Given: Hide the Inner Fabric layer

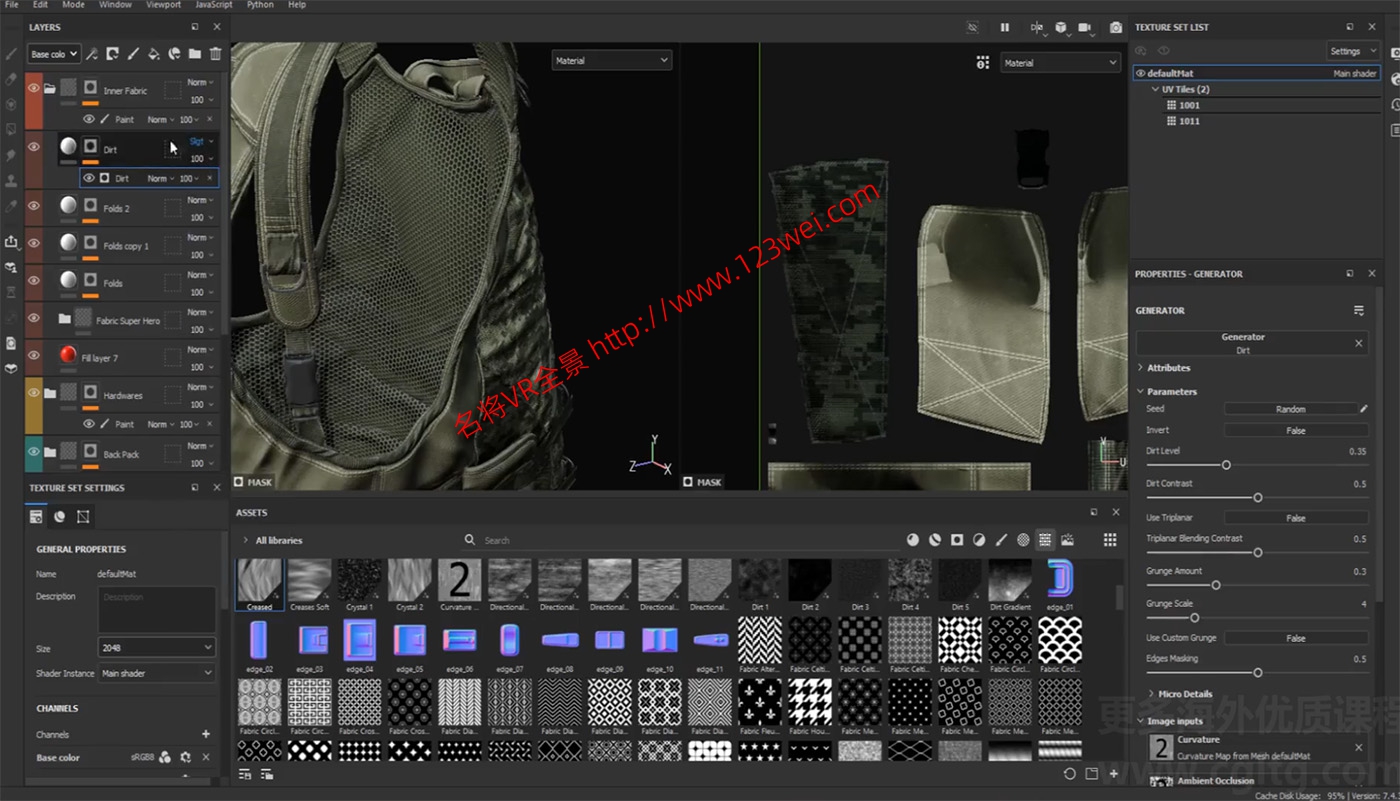Looking at the screenshot, I should [34, 86].
